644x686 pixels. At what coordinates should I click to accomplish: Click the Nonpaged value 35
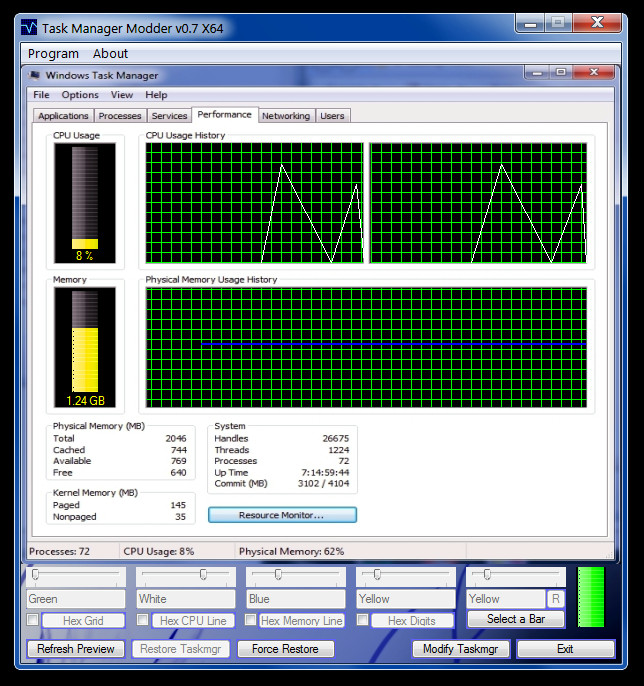click(181, 517)
